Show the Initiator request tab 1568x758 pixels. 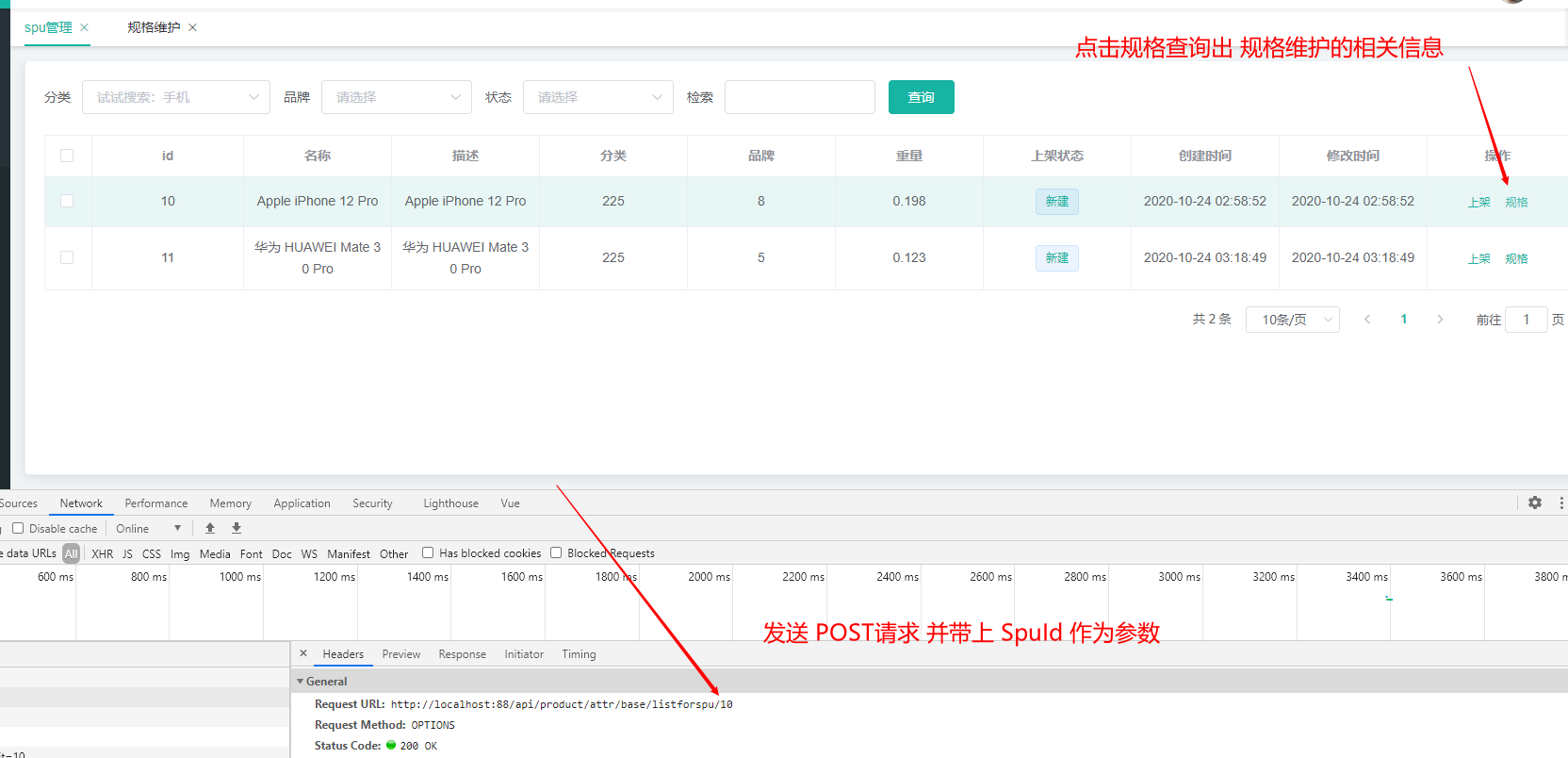point(524,654)
